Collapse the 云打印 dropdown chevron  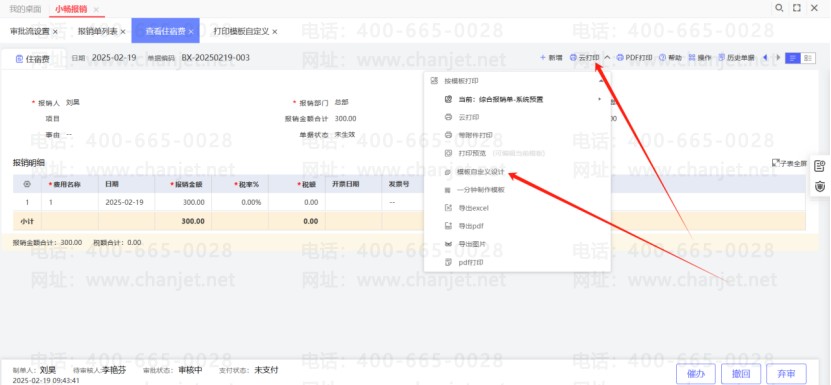click(607, 58)
